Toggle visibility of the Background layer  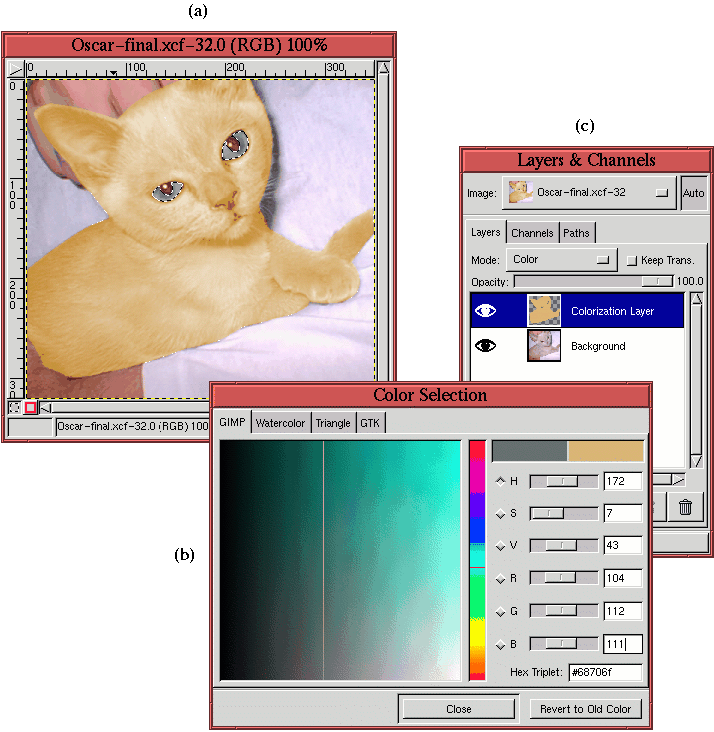[x=486, y=346]
